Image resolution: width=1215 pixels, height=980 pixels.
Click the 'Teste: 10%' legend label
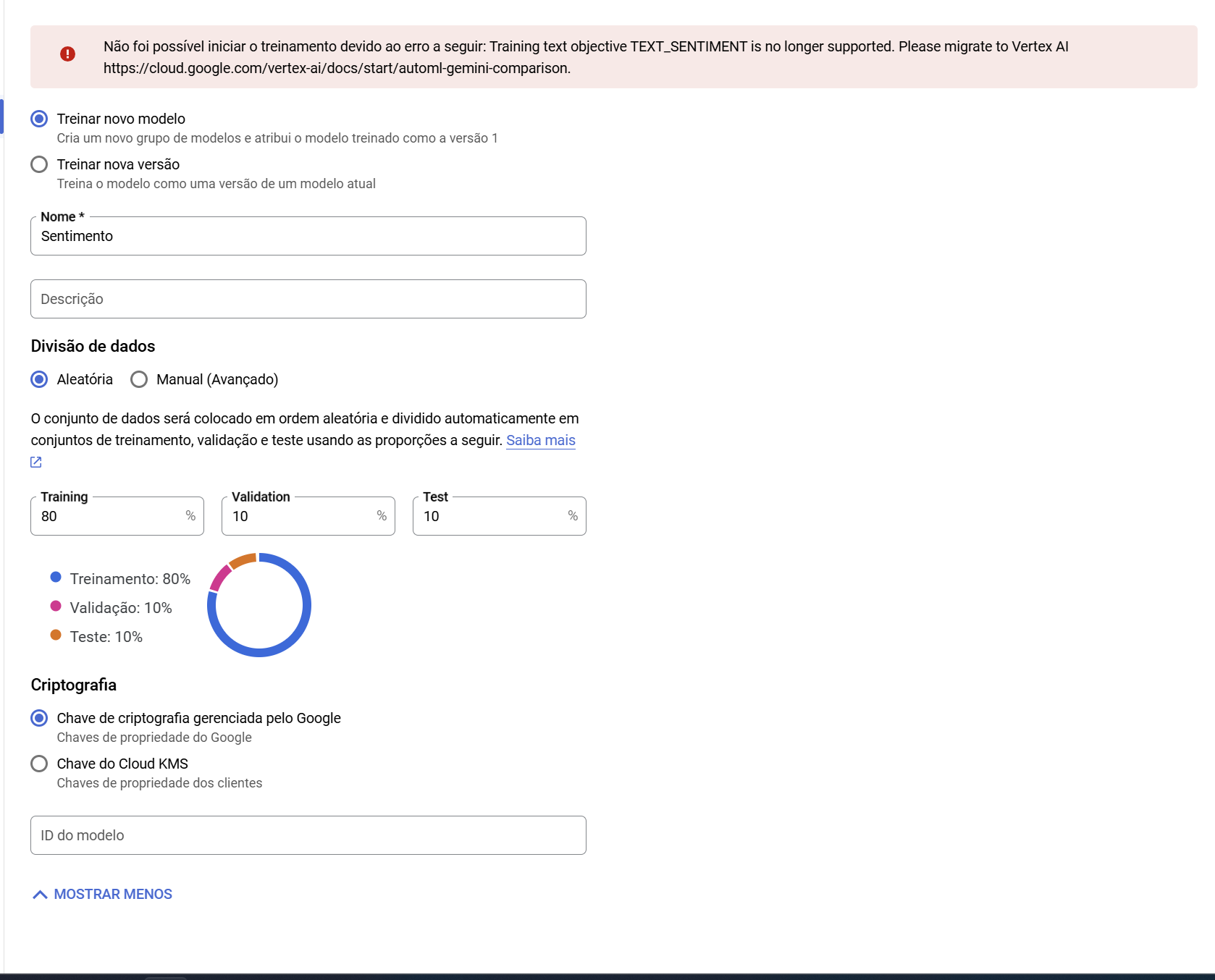(x=106, y=637)
